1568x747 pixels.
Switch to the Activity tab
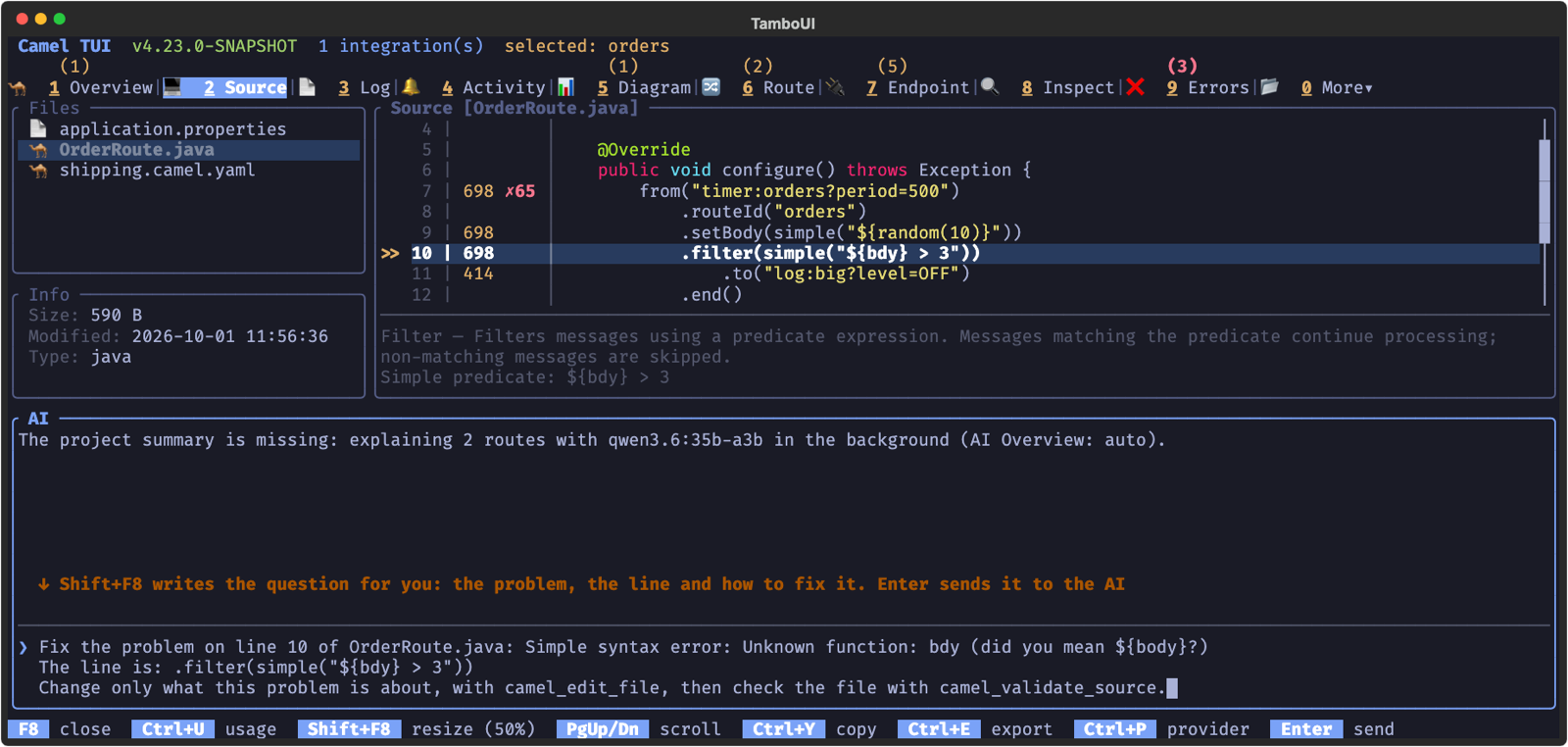click(x=493, y=87)
